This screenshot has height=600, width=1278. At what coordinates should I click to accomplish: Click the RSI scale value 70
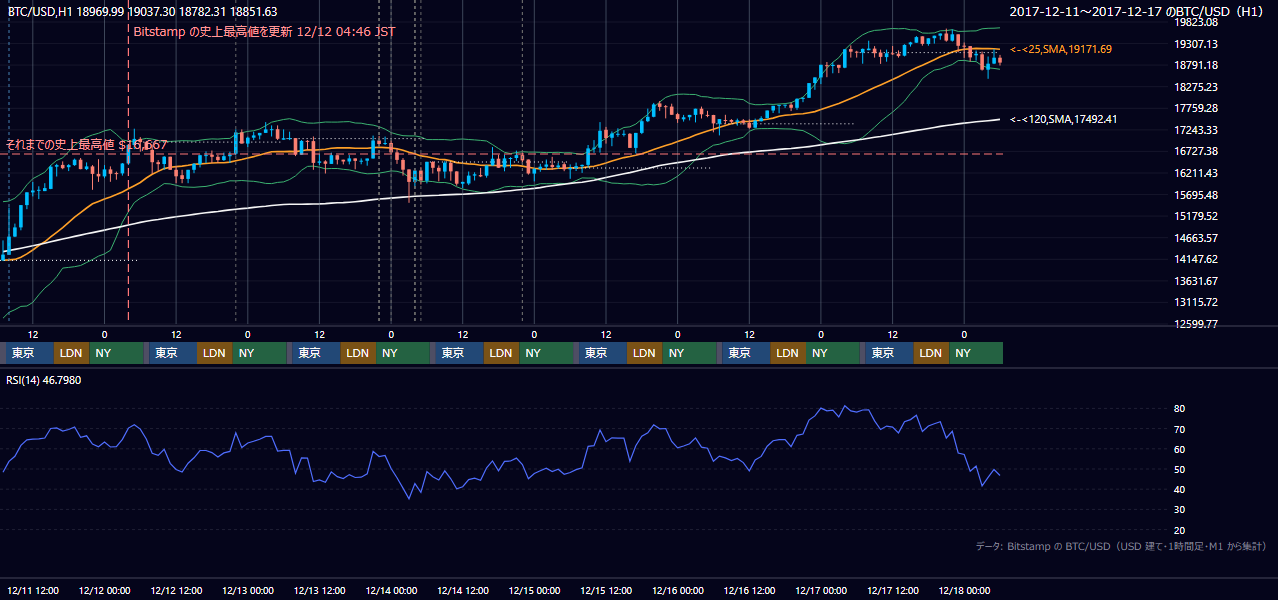(1180, 429)
